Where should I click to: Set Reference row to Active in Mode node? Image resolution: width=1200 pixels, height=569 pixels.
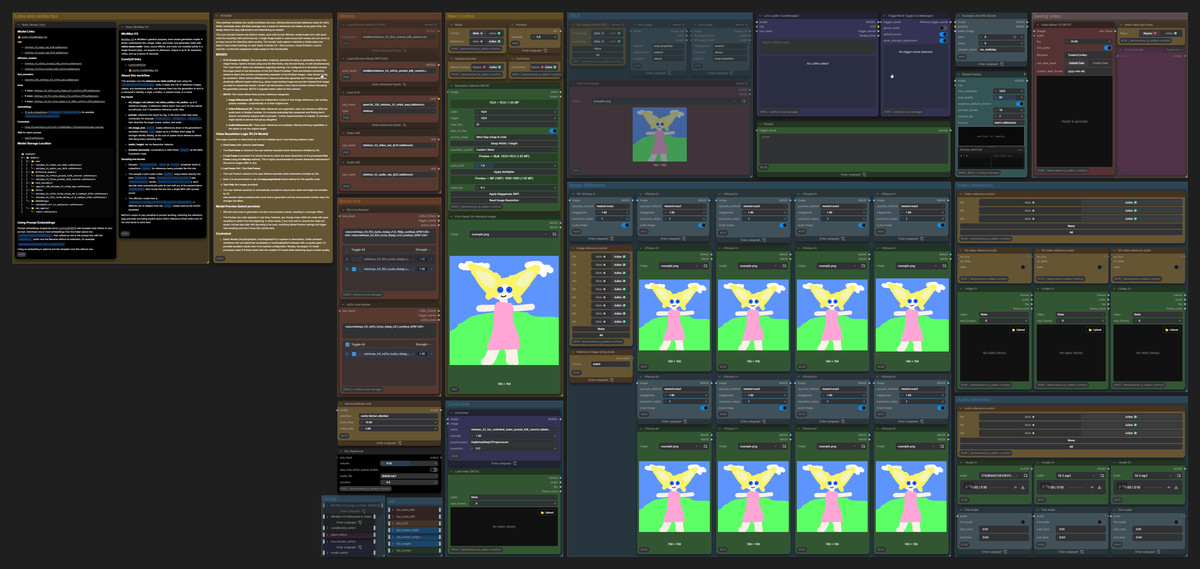pyautogui.click(x=495, y=42)
